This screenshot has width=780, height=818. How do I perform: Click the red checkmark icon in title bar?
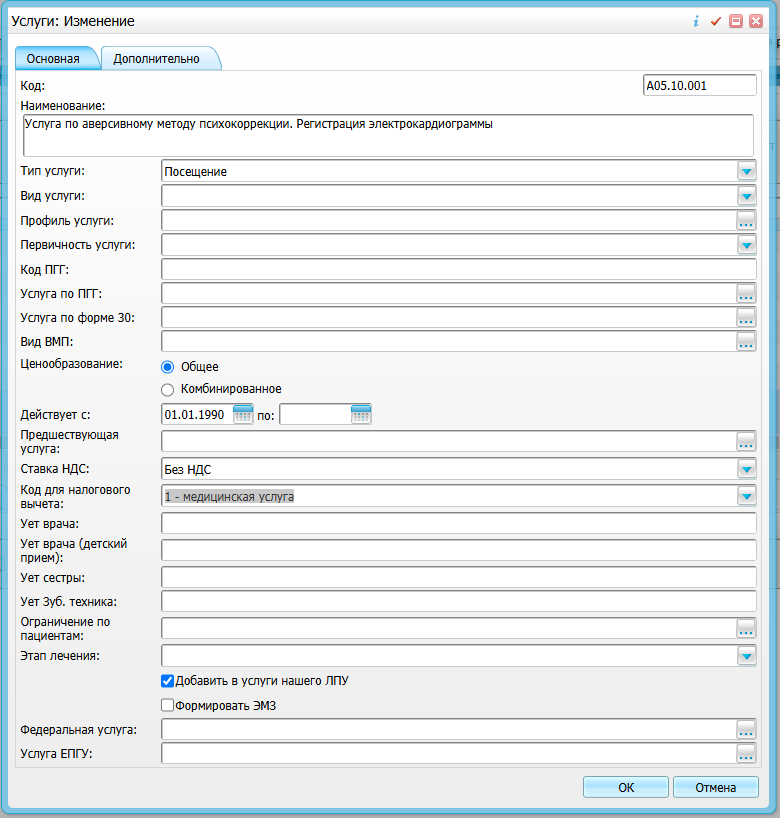[x=715, y=21]
